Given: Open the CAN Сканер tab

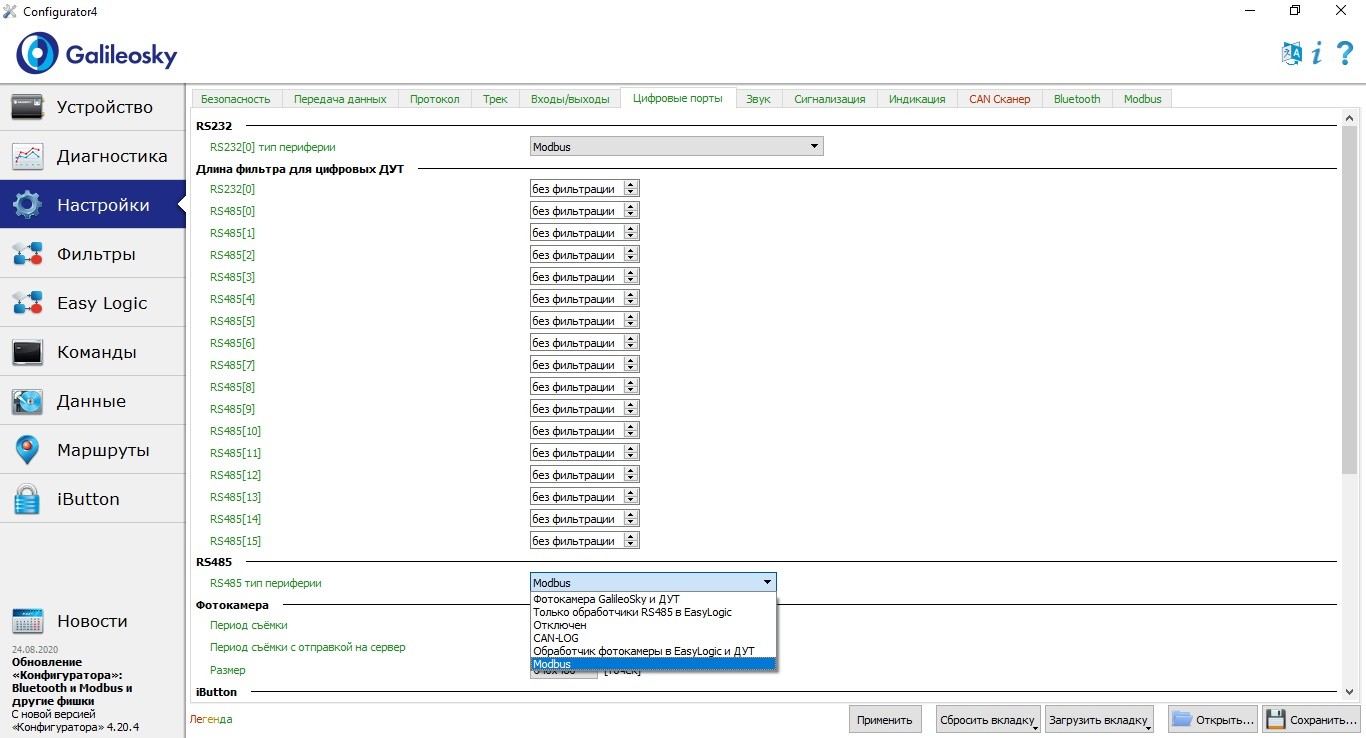Looking at the screenshot, I should click(x=999, y=99).
